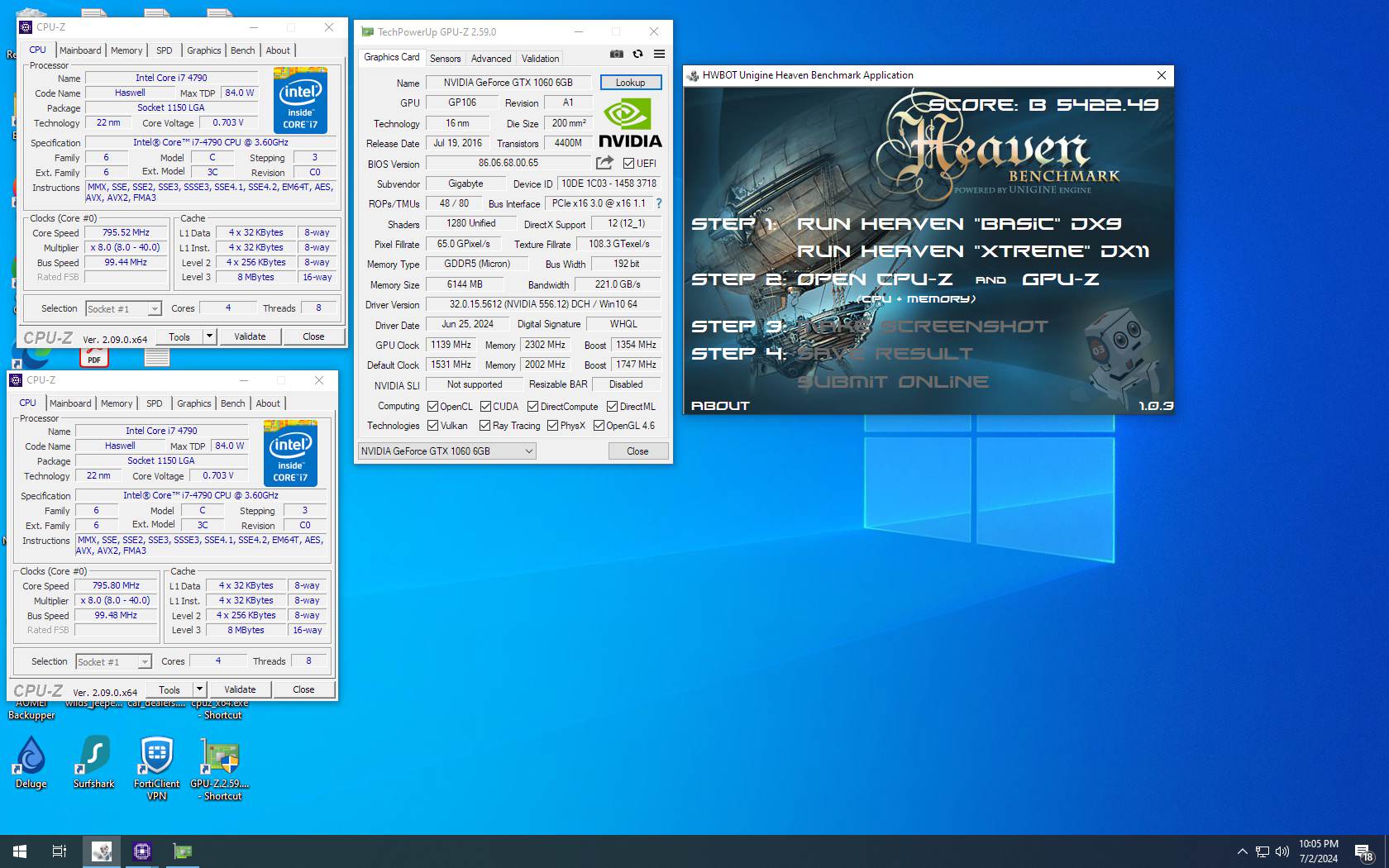Toggle the PhysX checkbox
1389x868 pixels.
click(x=552, y=426)
